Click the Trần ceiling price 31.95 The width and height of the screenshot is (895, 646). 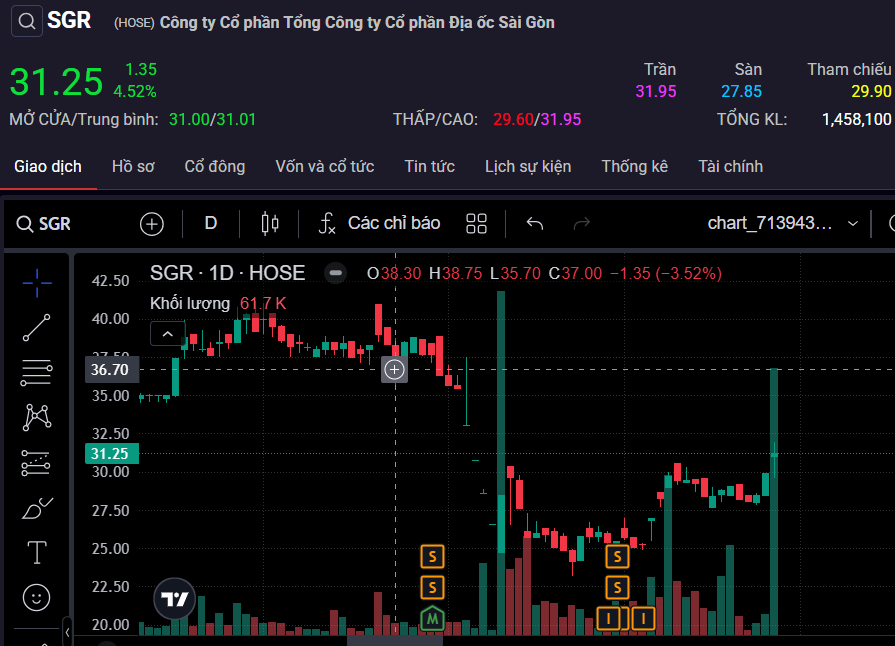click(656, 91)
